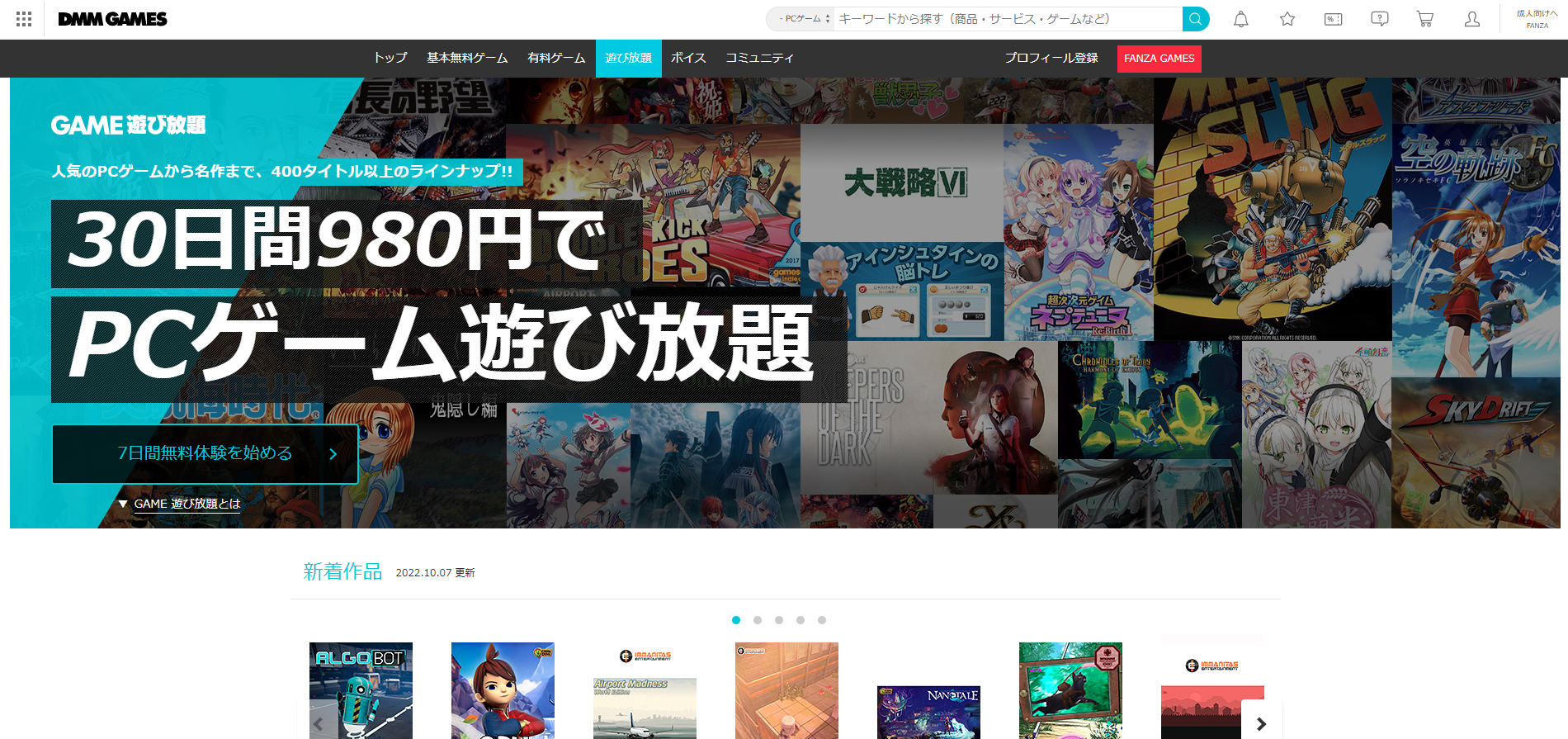This screenshot has width=1568, height=739.
Task: Open the 基本無料ゲーム menu tab
Action: (467, 58)
